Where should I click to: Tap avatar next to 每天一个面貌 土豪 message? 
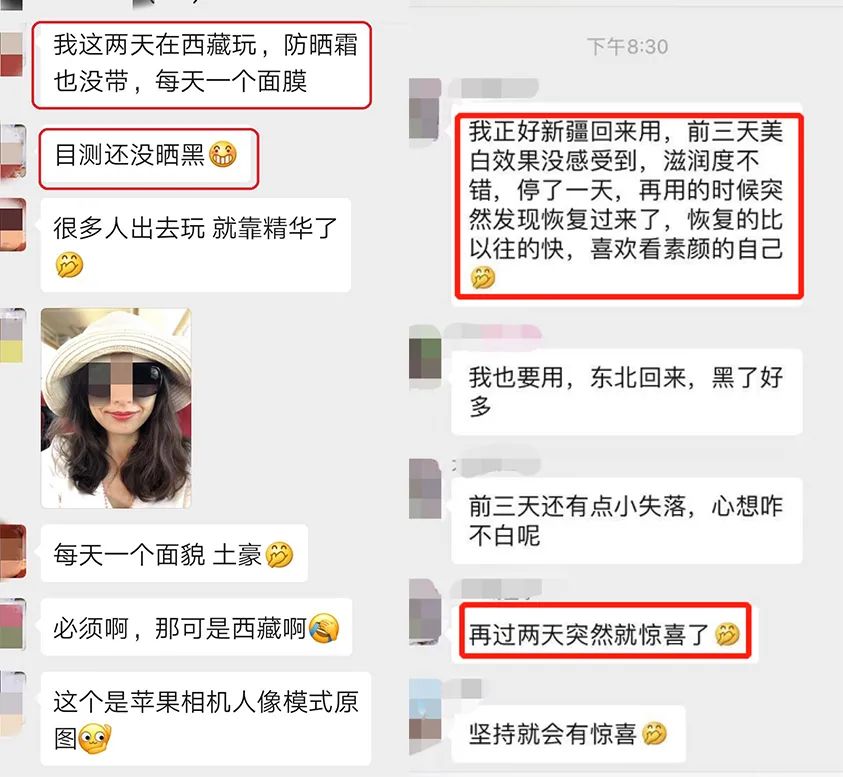point(13,552)
